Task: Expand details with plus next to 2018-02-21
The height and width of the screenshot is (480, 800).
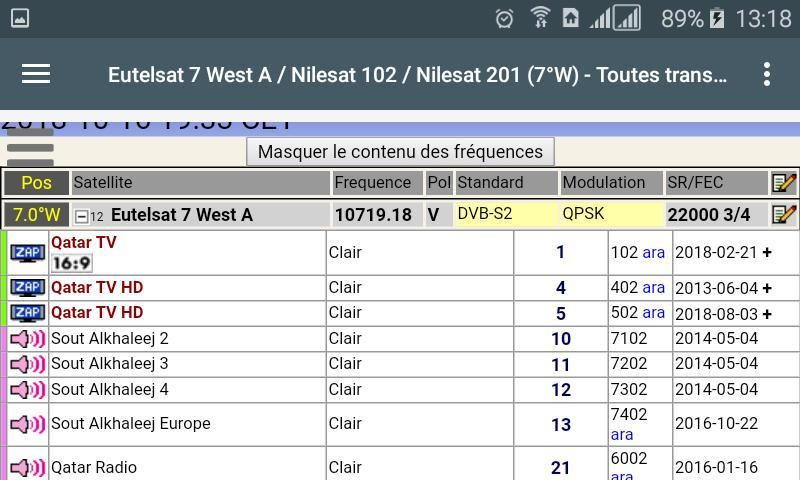Action: tap(767, 253)
